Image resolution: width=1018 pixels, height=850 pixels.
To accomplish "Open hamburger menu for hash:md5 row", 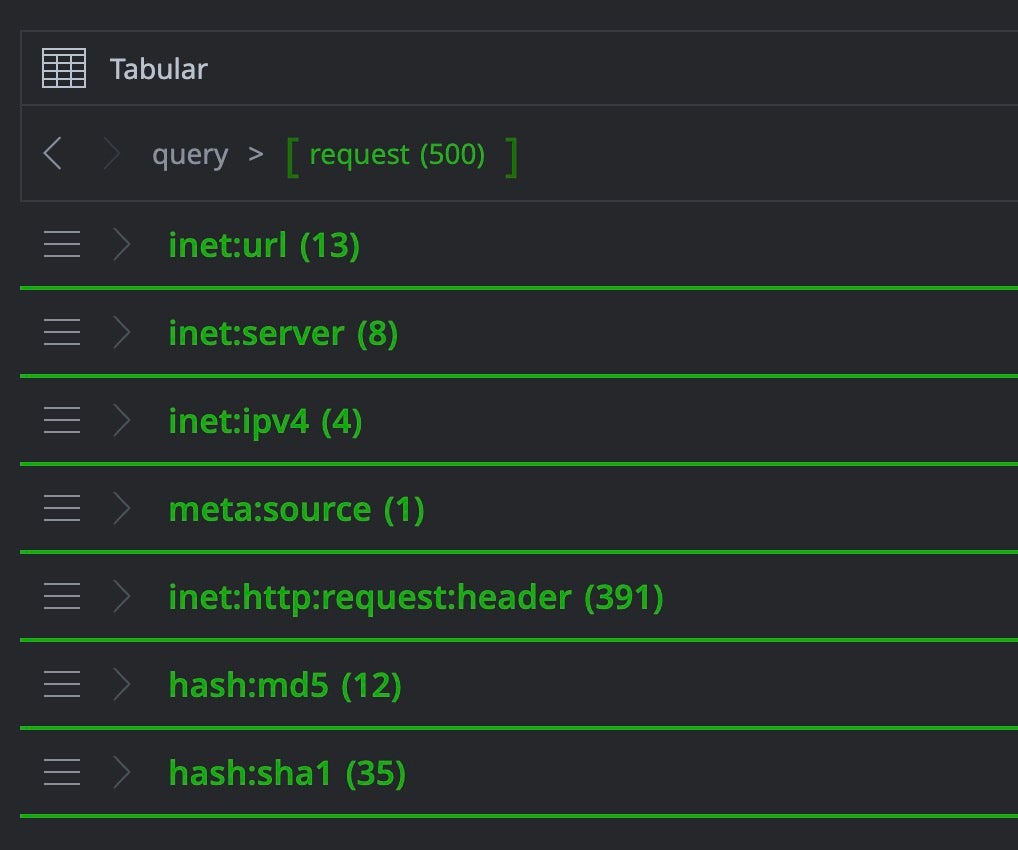I will coord(62,685).
